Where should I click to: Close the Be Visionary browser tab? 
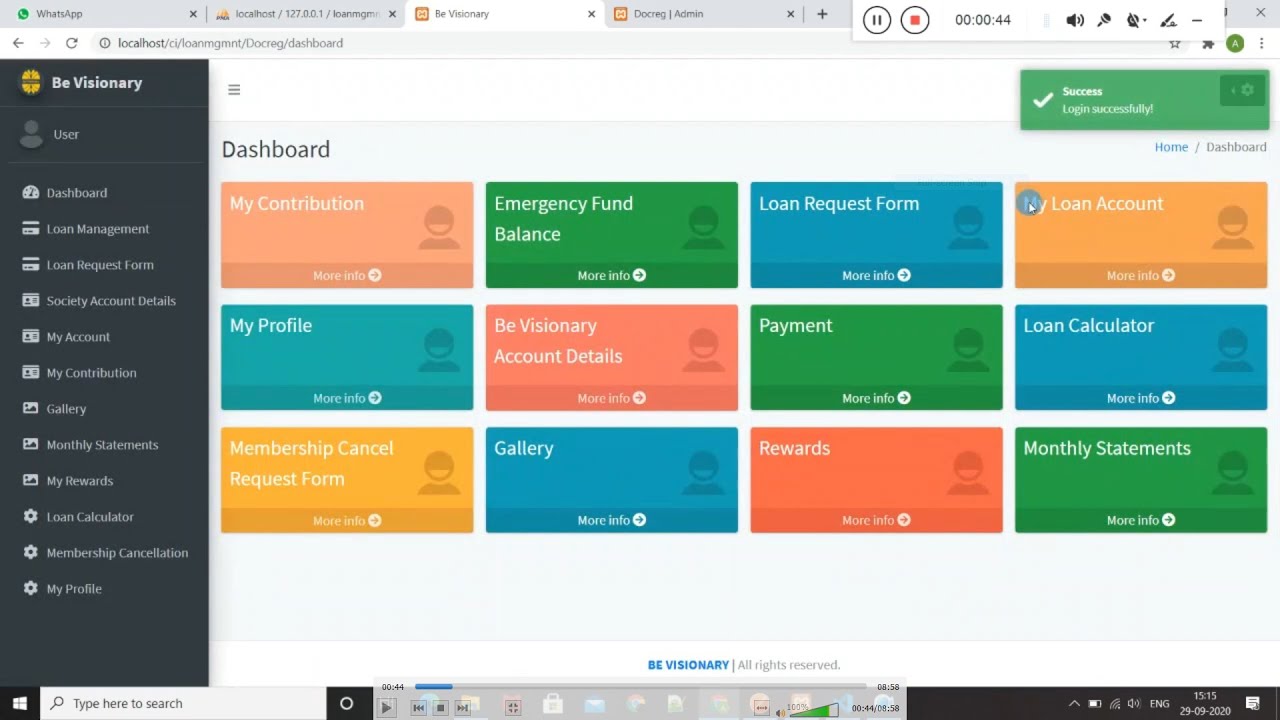(x=591, y=14)
